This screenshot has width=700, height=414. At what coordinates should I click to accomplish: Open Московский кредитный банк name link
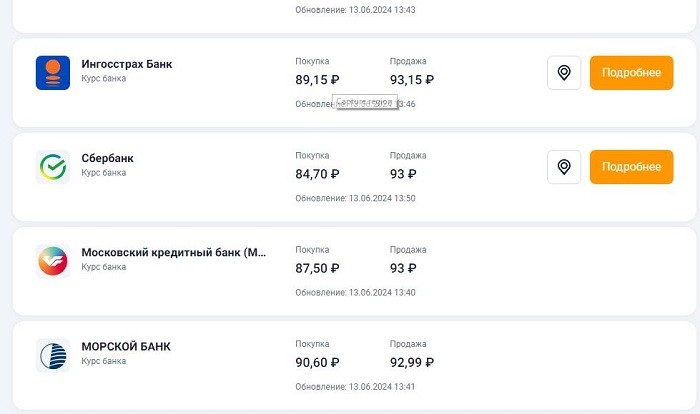click(x=174, y=253)
